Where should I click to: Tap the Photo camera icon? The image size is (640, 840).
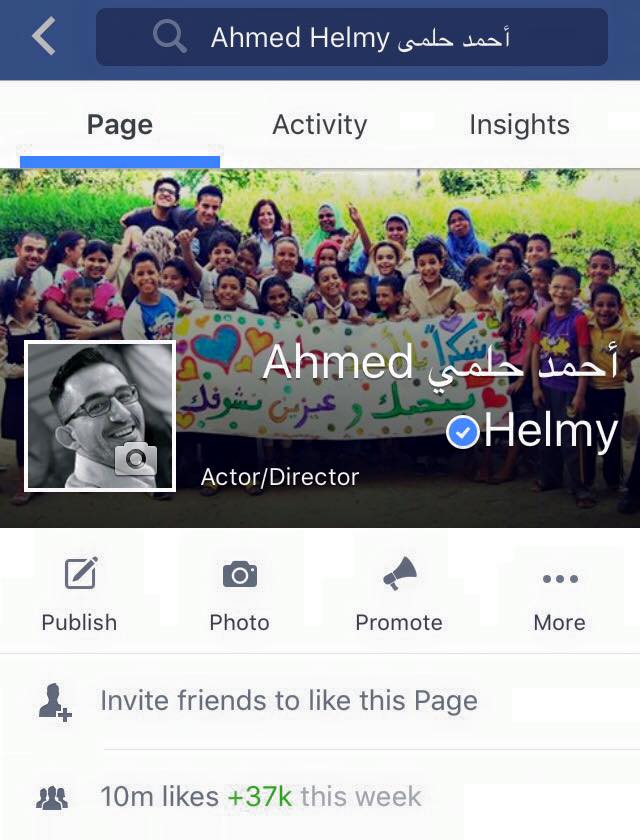240,574
